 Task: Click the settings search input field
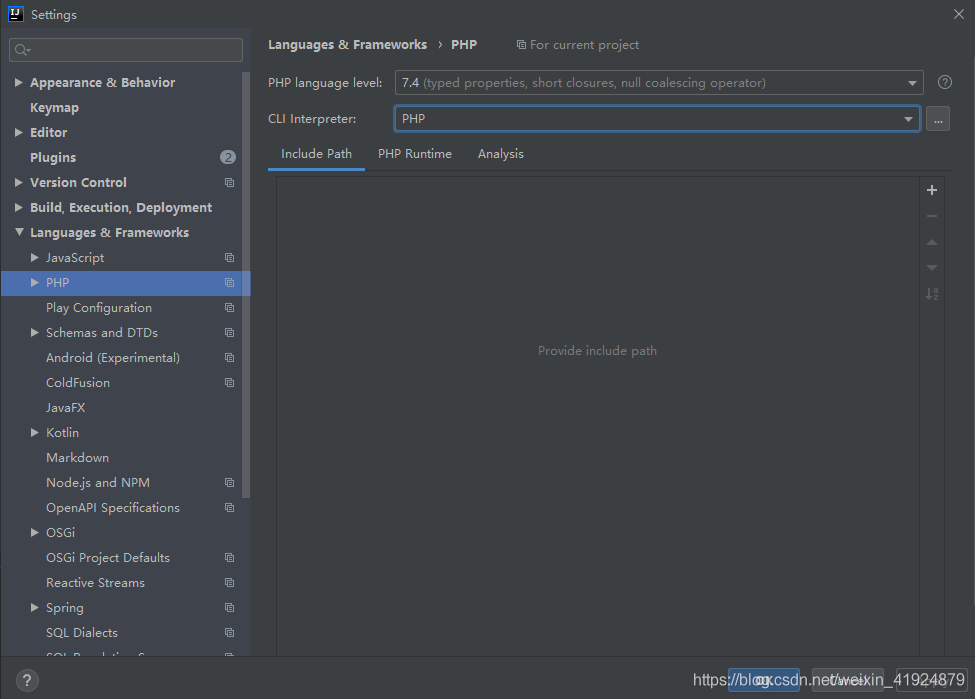(x=126, y=50)
